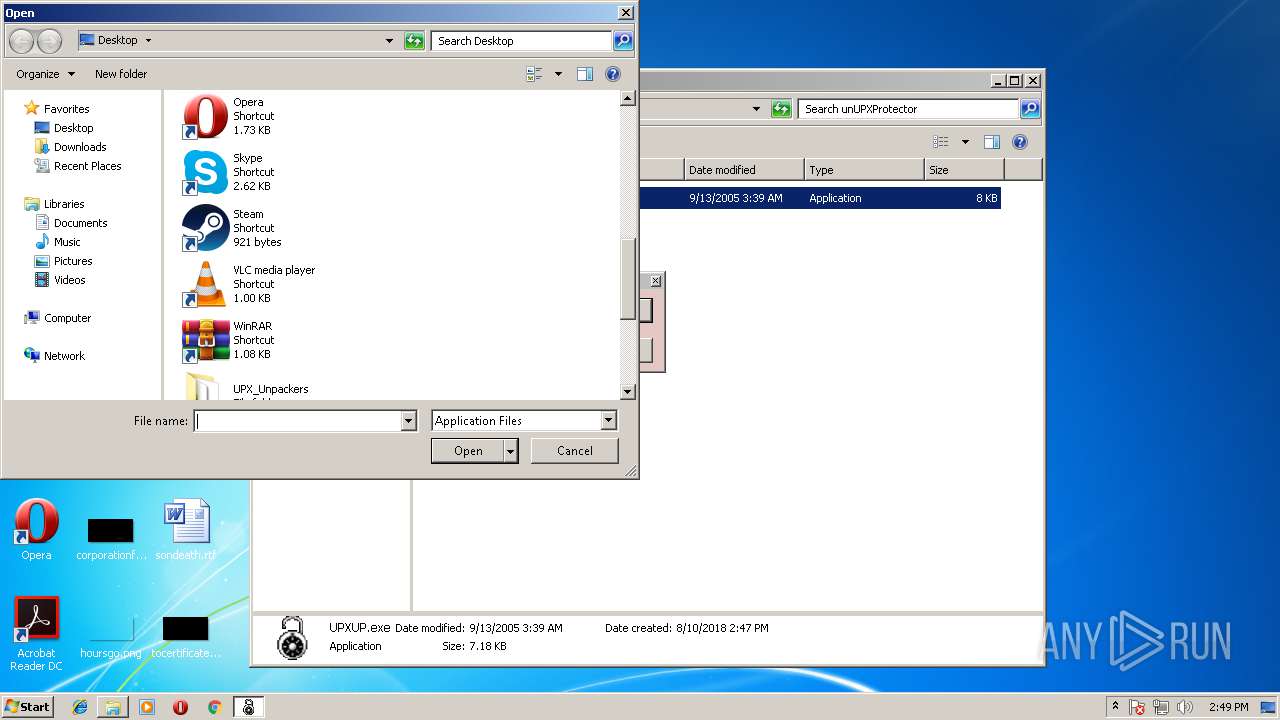This screenshot has width=1280, height=720.
Task: Cancel the Open dialog
Action: pos(575,451)
